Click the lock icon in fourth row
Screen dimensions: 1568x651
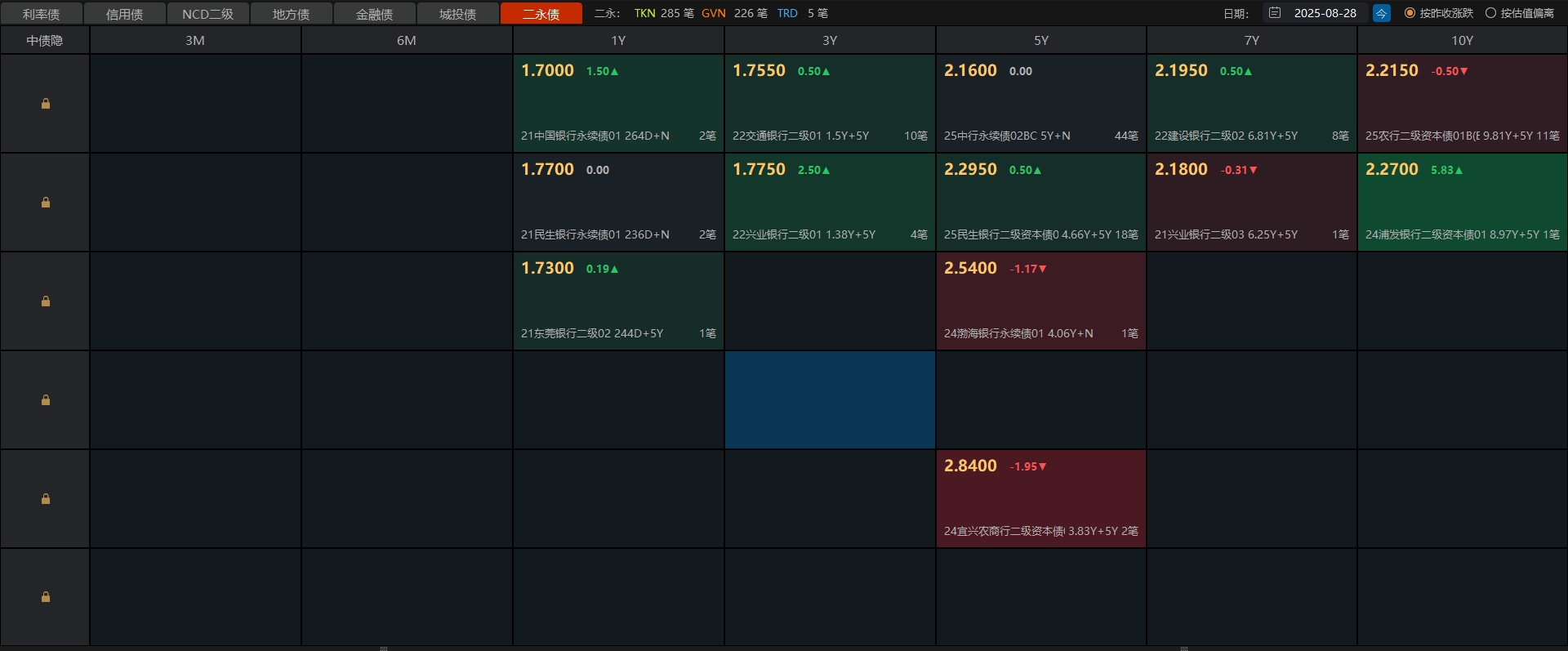pyautogui.click(x=46, y=400)
